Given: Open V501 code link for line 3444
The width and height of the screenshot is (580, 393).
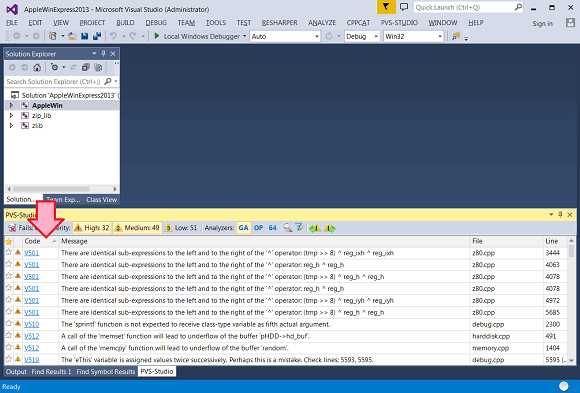Looking at the screenshot, I should click(31, 253).
